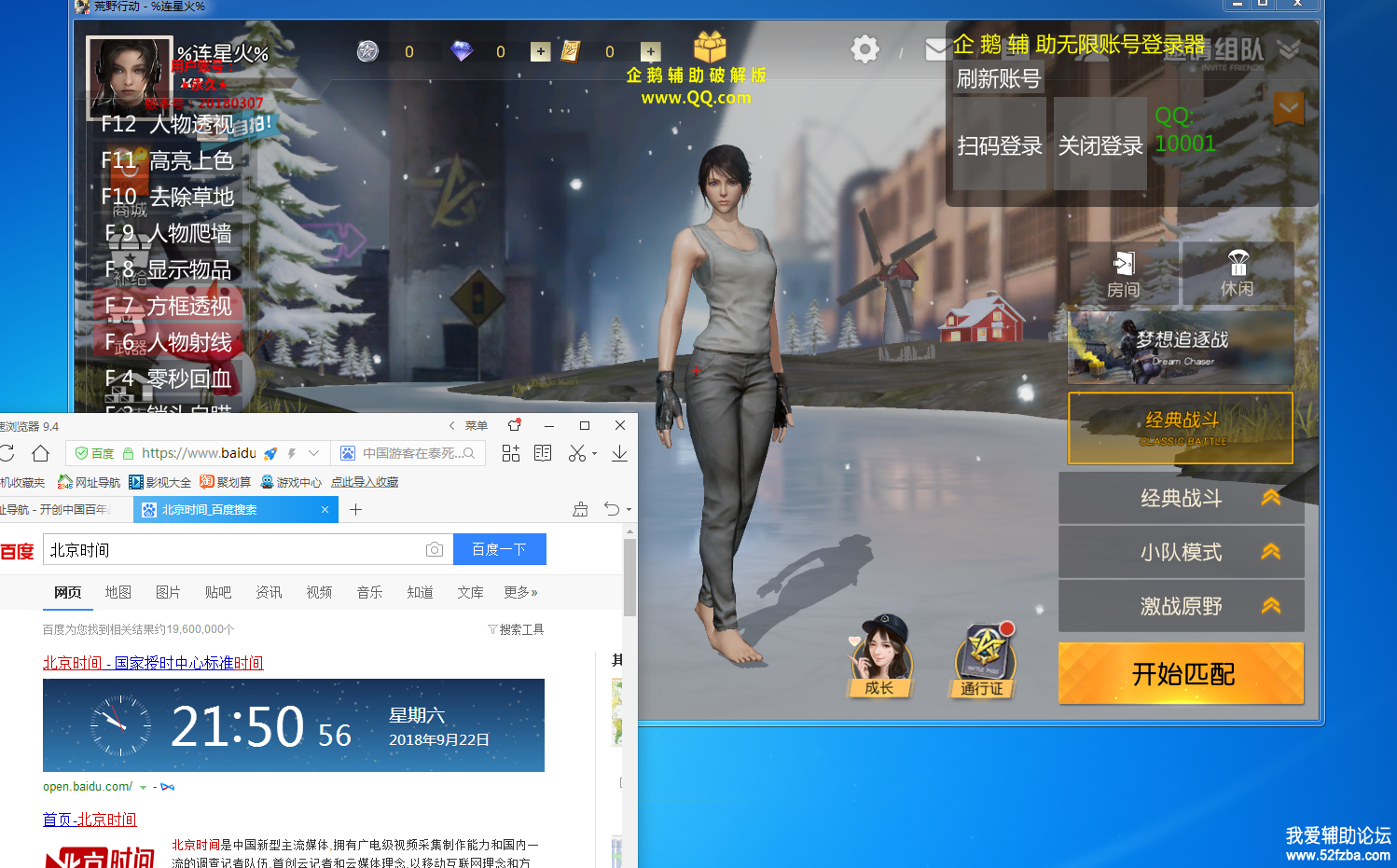The width and height of the screenshot is (1397, 868).
Task: Toggle F6 人物射线 option
Action: pos(168,342)
